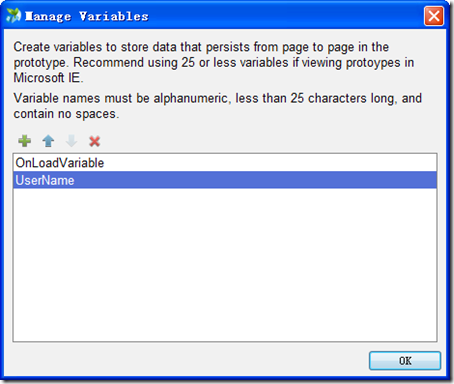Click the 'Microsoft IE.' text in description
Screen dimensions: 454x384
48,78
